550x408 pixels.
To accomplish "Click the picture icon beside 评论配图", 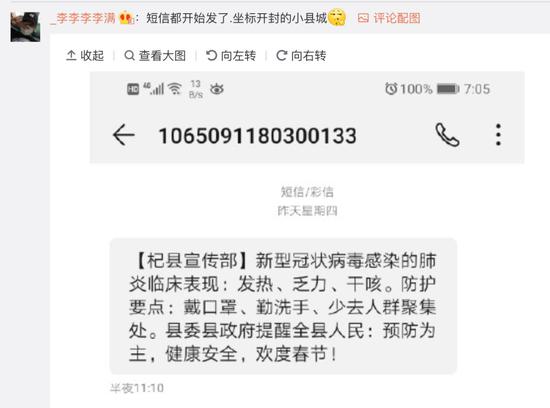I will 363,18.
